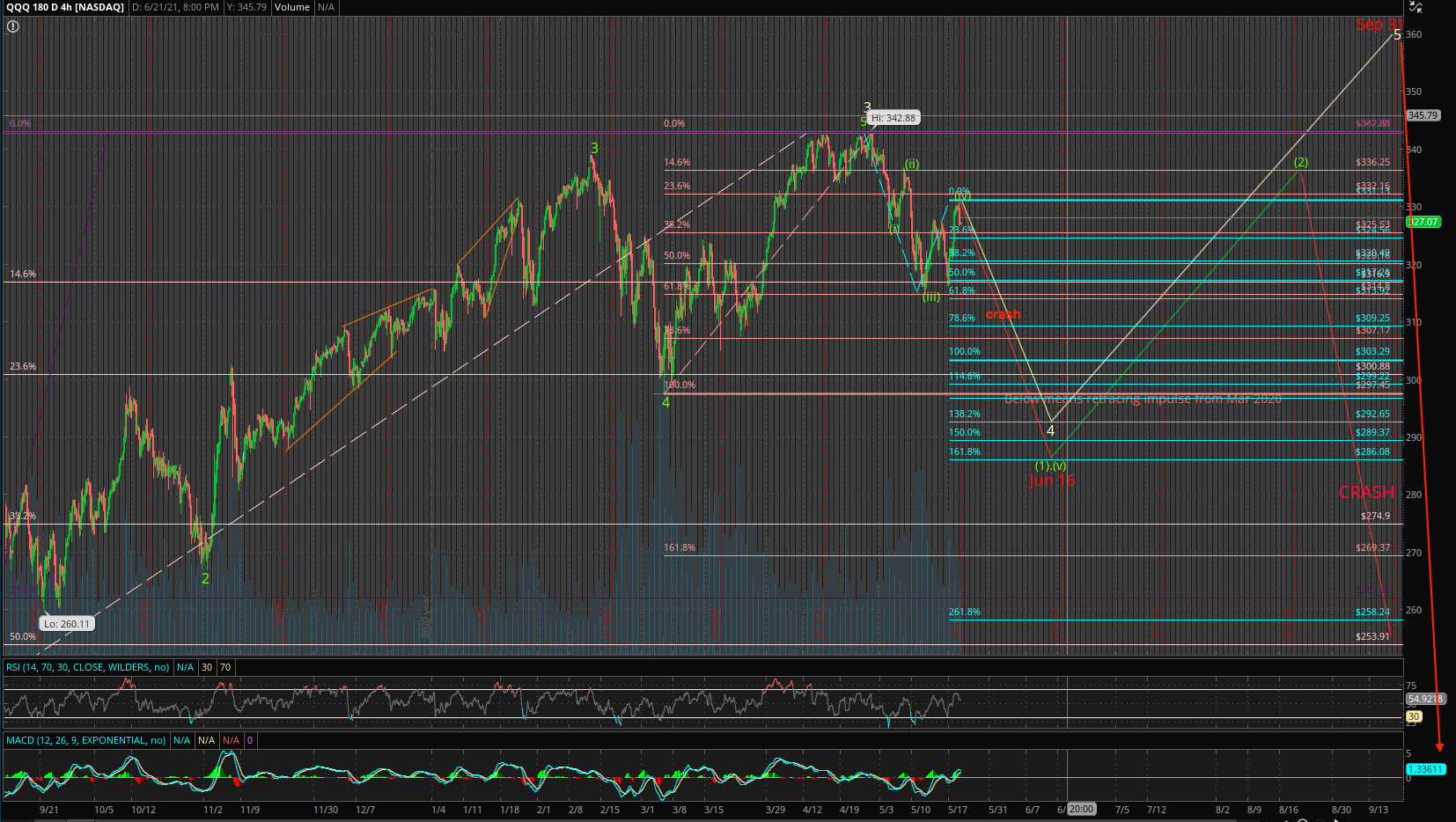The width and height of the screenshot is (1456, 822).
Task: Select the large red CRASH text annotation
Action: click(x=1366, y=492)
